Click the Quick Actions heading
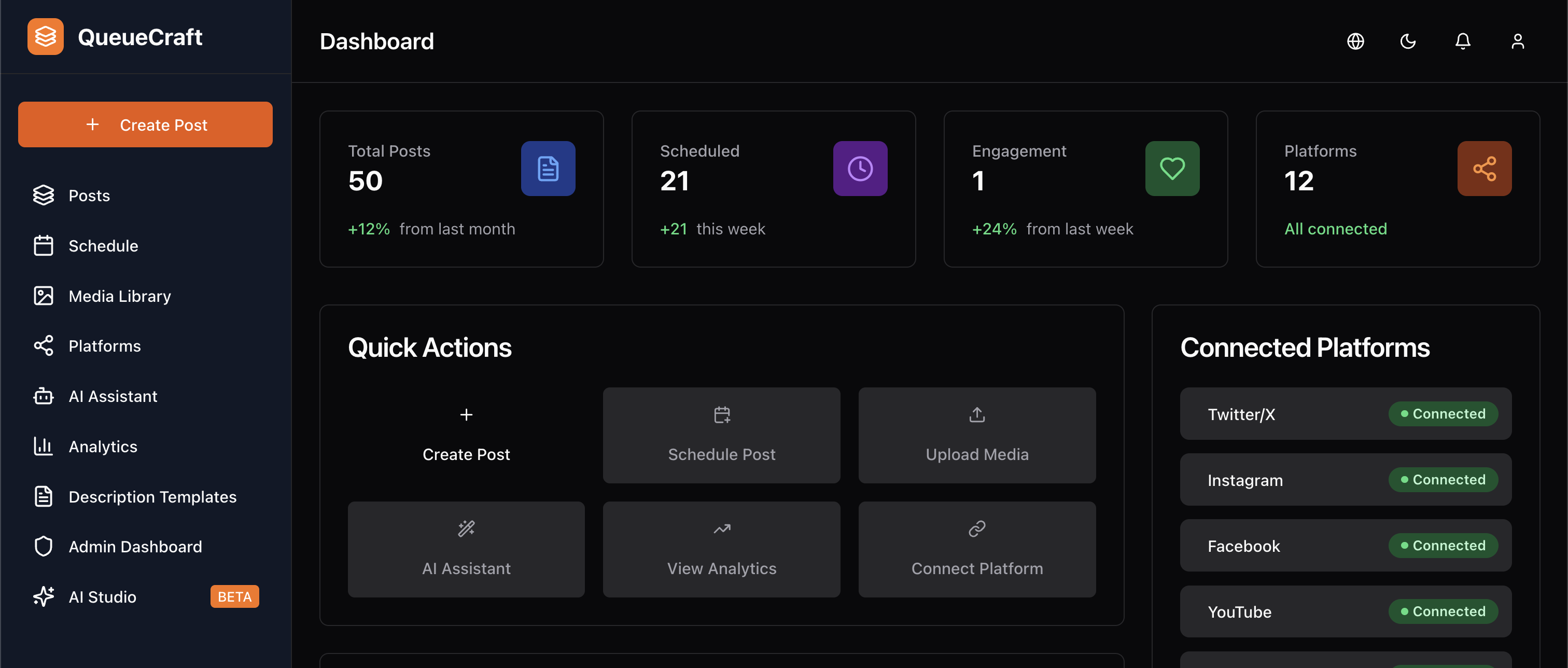 point(430,347)
